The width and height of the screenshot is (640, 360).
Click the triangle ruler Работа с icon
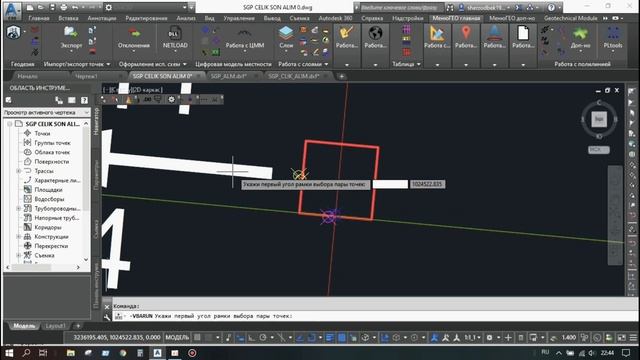click(437, 33)
